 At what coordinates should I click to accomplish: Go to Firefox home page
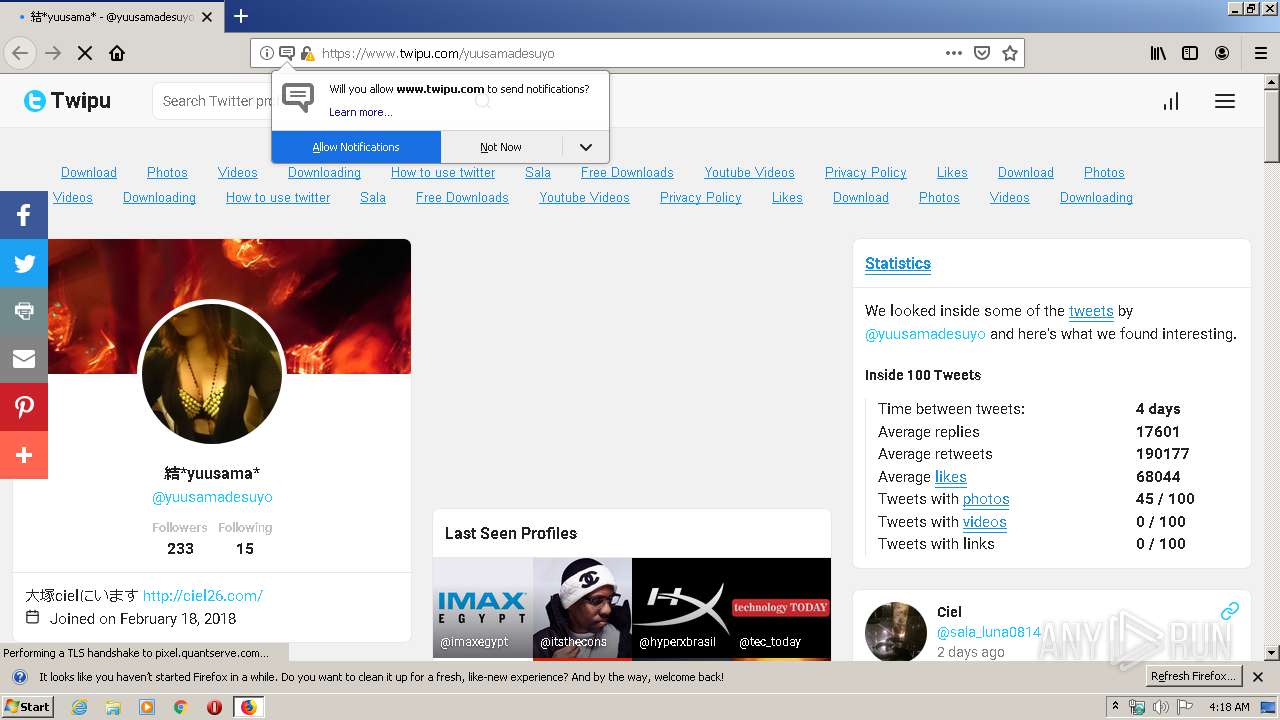point(117,53)
